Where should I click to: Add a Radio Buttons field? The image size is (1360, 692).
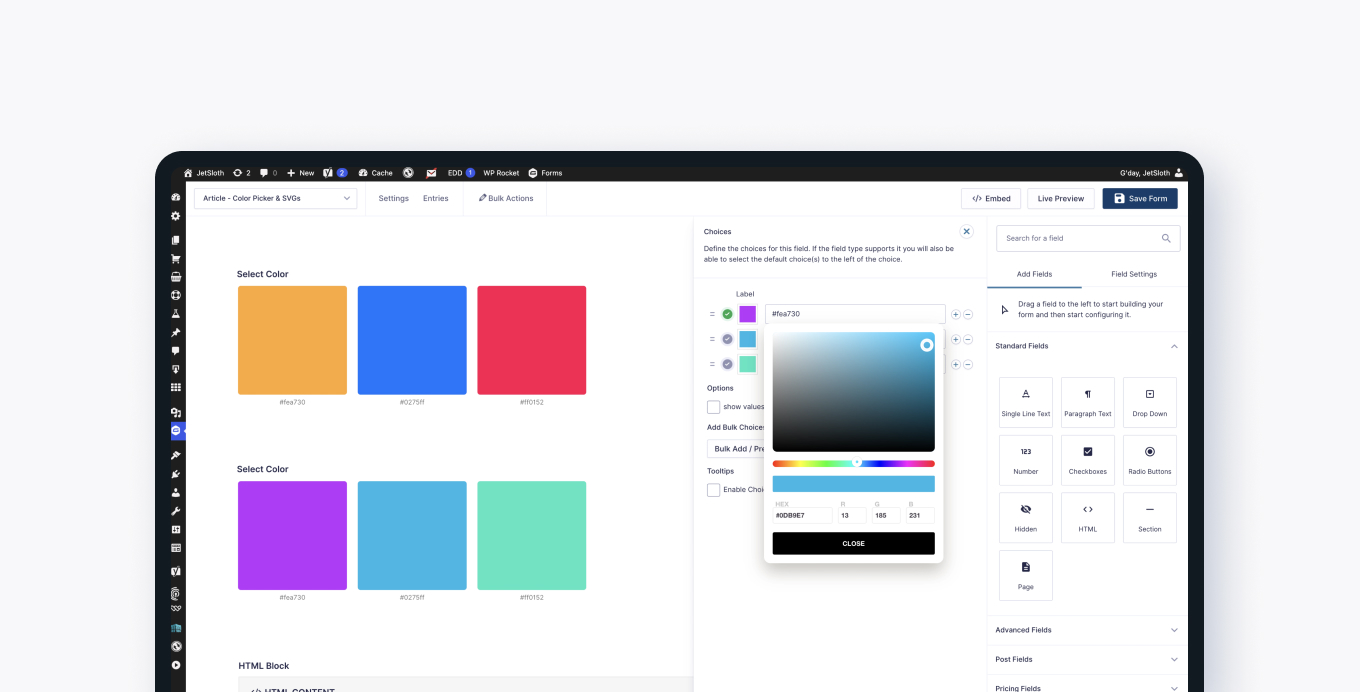coord(1150,461)
